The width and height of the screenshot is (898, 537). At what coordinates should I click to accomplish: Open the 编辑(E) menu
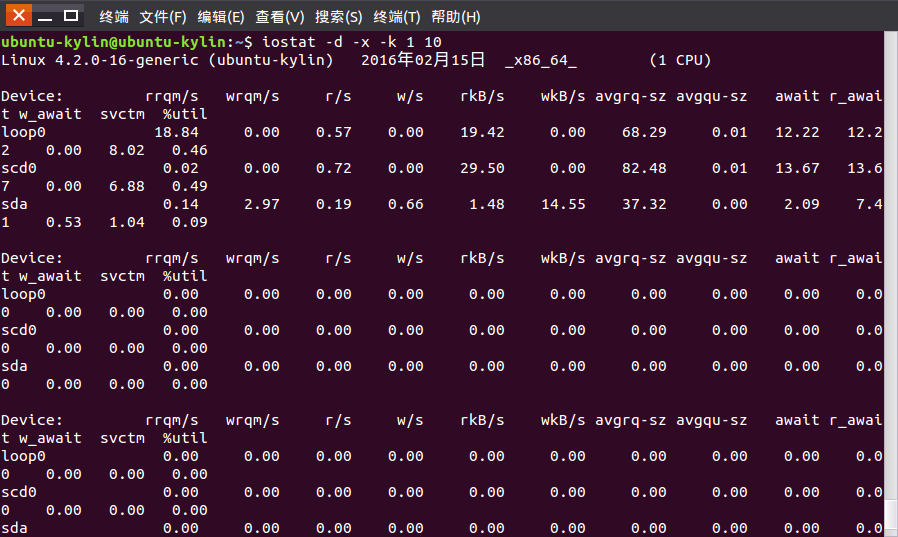220,17
